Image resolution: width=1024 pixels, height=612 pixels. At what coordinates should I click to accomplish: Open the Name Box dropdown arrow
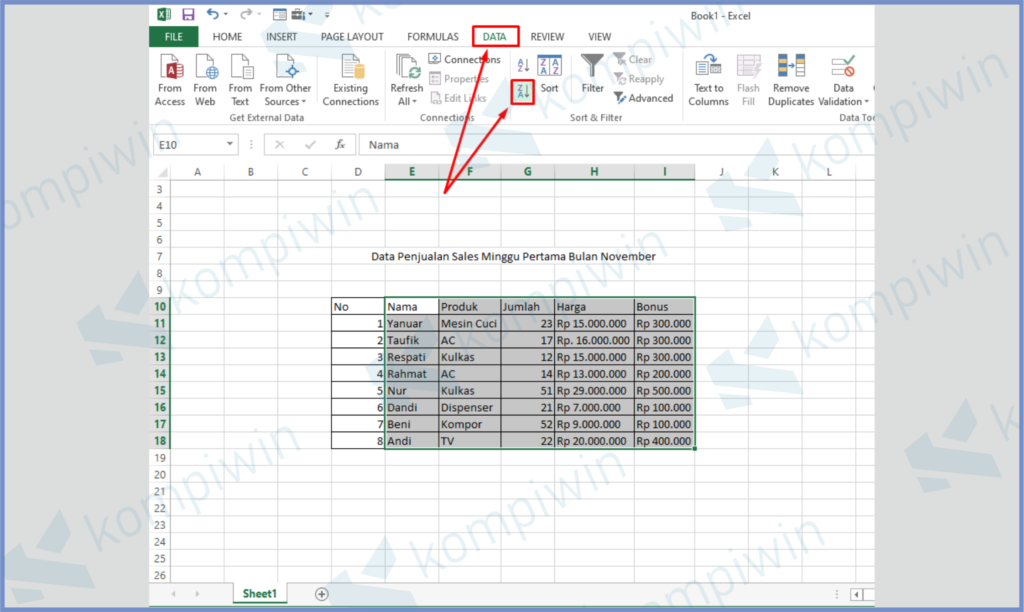231,145
